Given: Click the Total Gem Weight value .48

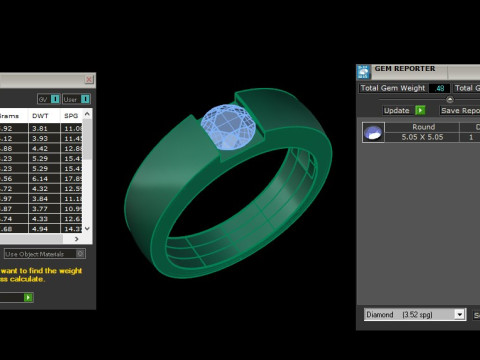Looking at the screenshot, I should [x=440, y=88].
